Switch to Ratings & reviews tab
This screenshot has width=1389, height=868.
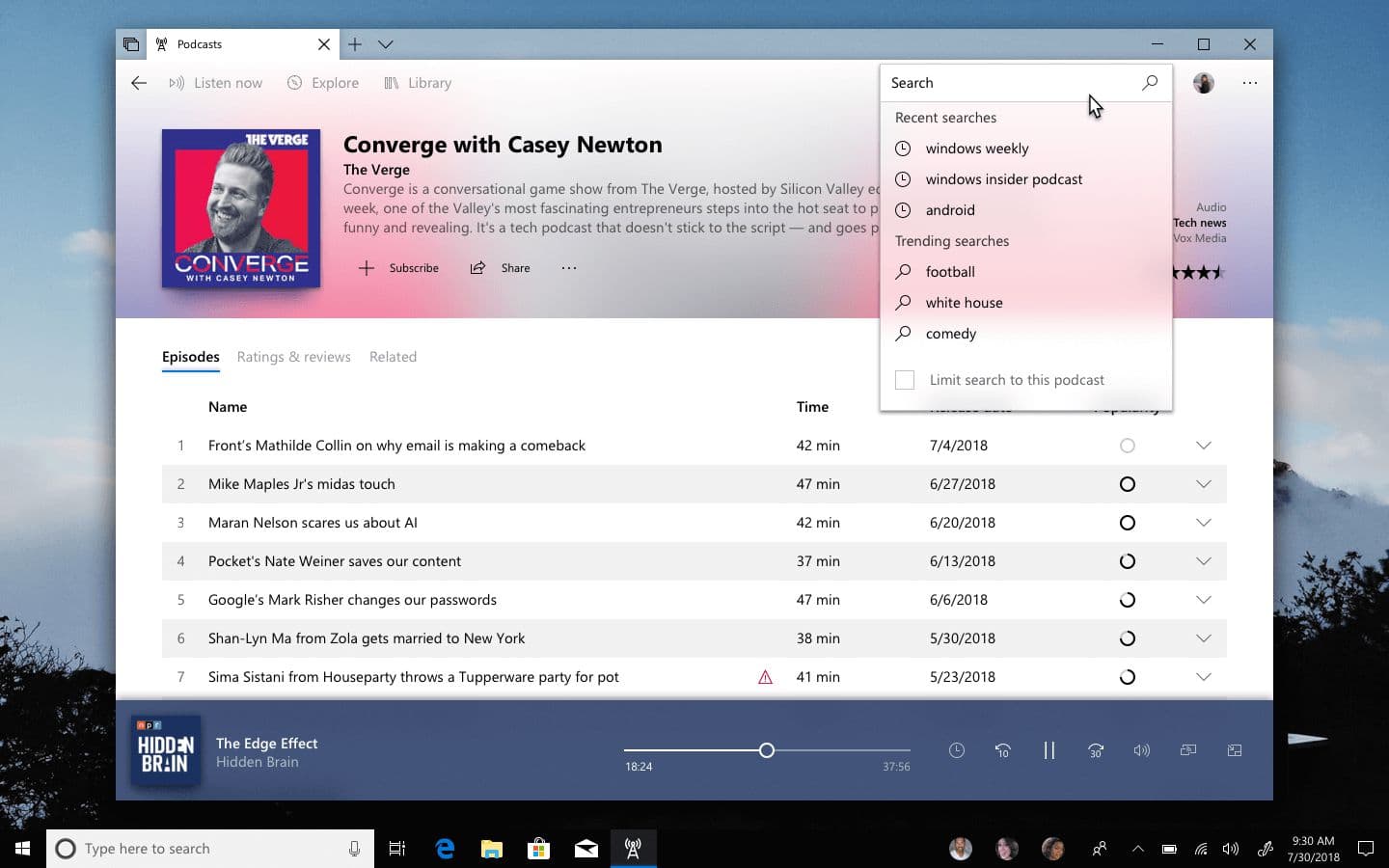(x=294, y=357)
